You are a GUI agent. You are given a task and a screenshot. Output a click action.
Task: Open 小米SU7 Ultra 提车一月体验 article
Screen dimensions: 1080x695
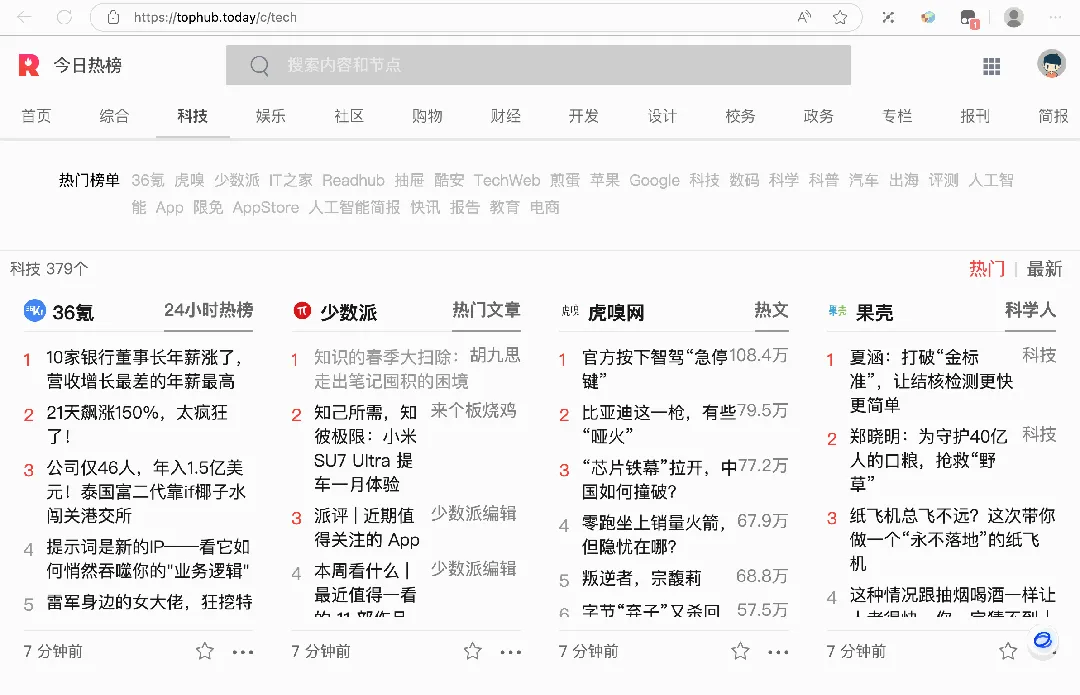tap(365, 448)
